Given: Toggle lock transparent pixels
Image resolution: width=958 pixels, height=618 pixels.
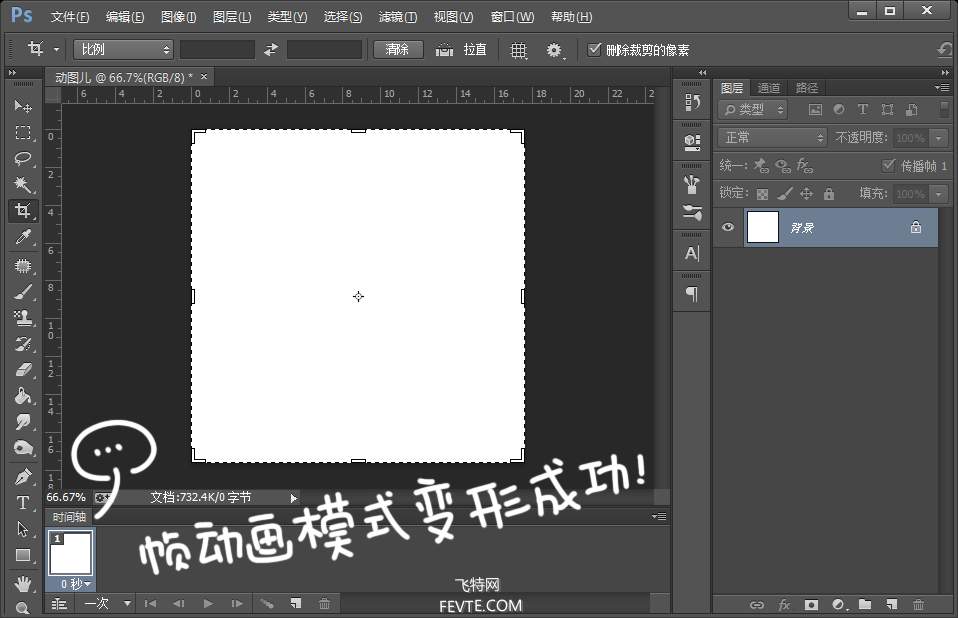Looking at the screenshot, I should [762, 194].
